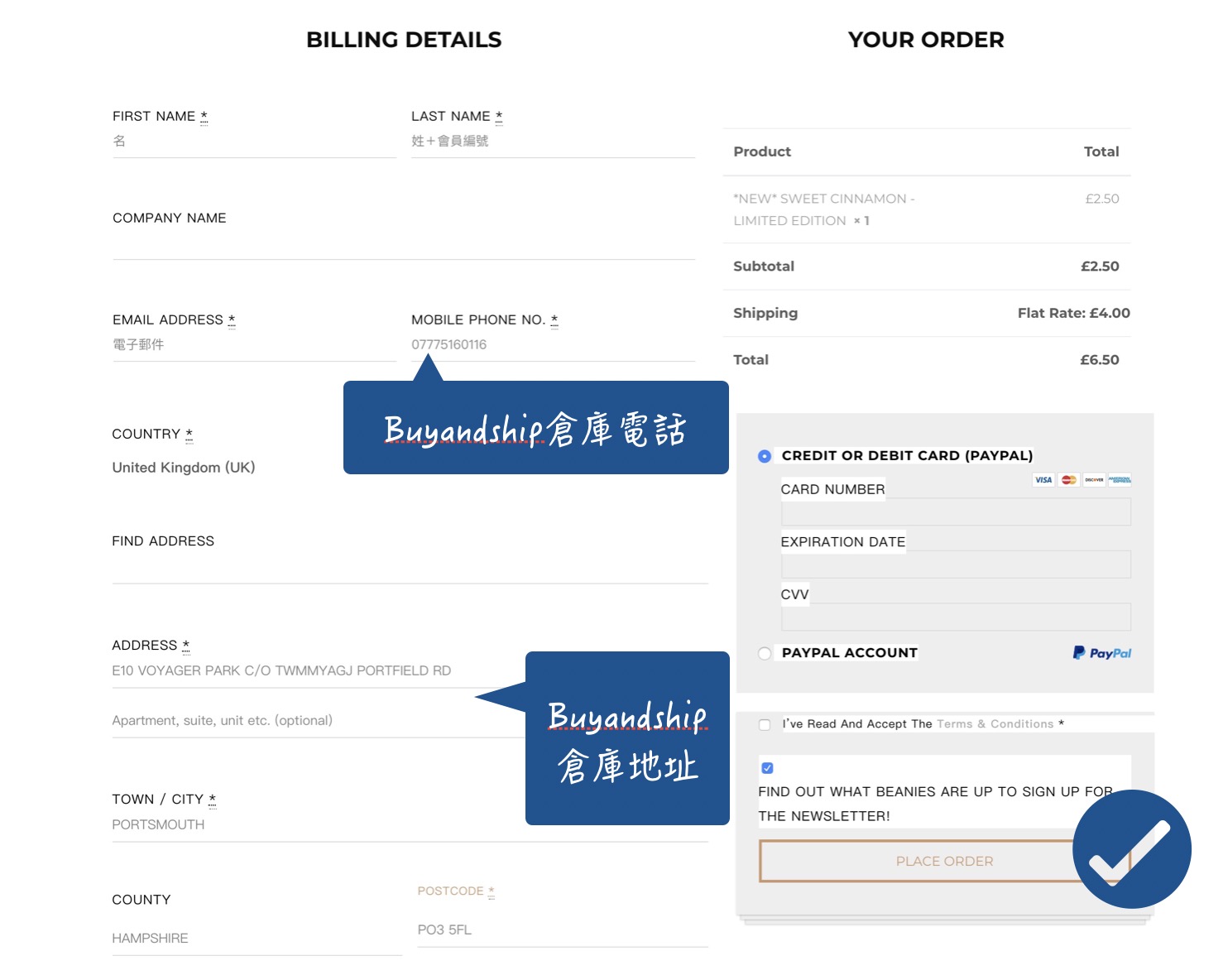Focus the First Name field

click(253, 142)
